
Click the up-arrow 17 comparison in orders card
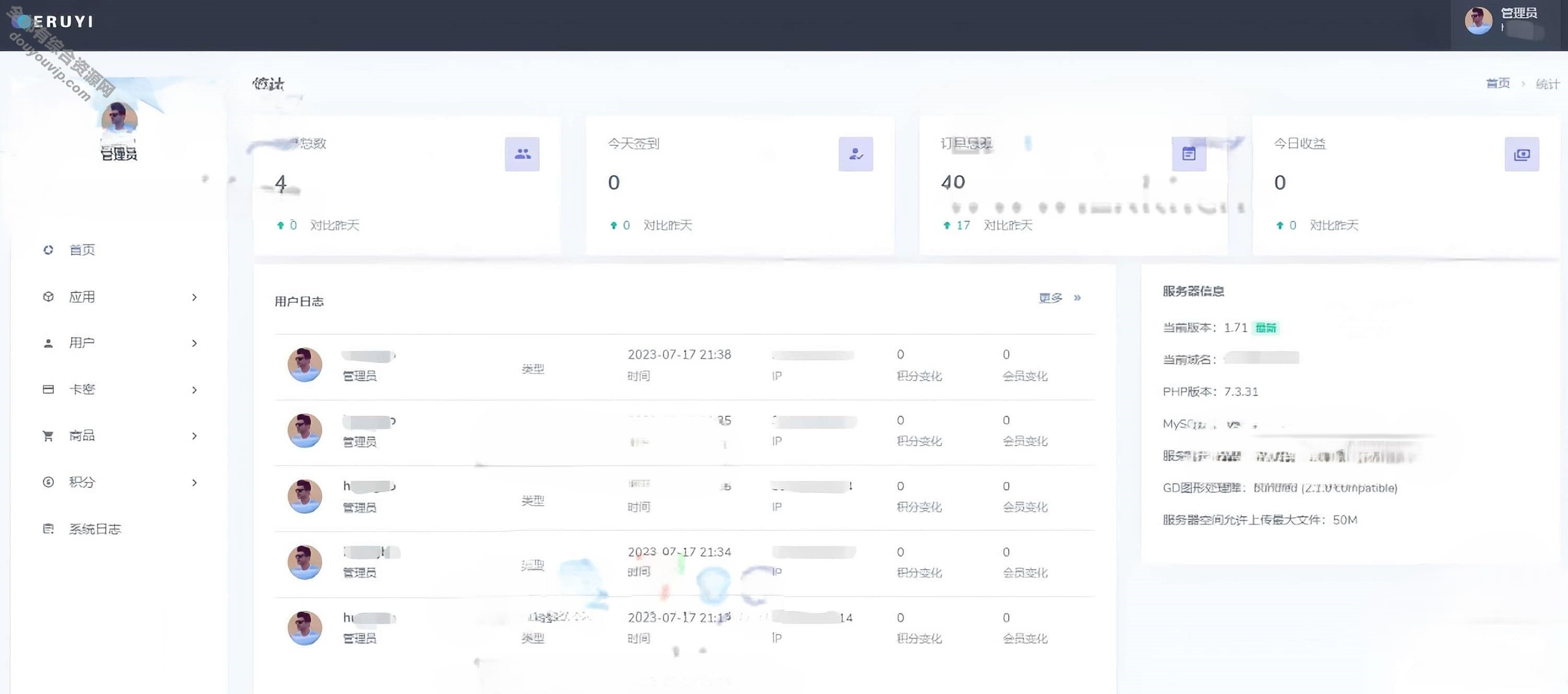(956, 225)
